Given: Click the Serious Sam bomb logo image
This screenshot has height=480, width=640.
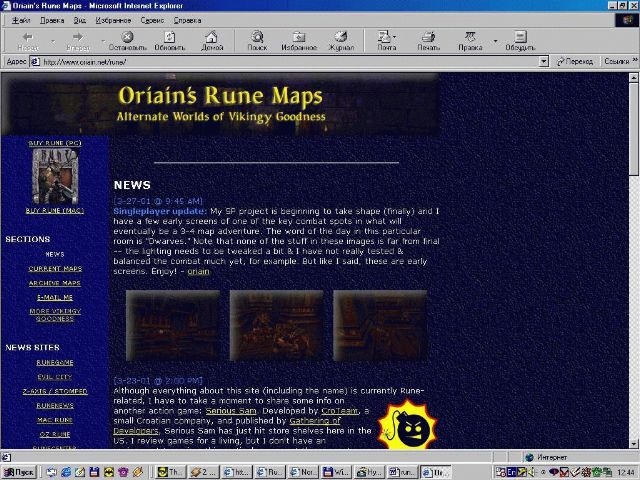Looking at the screenshot, I should 408,426.
